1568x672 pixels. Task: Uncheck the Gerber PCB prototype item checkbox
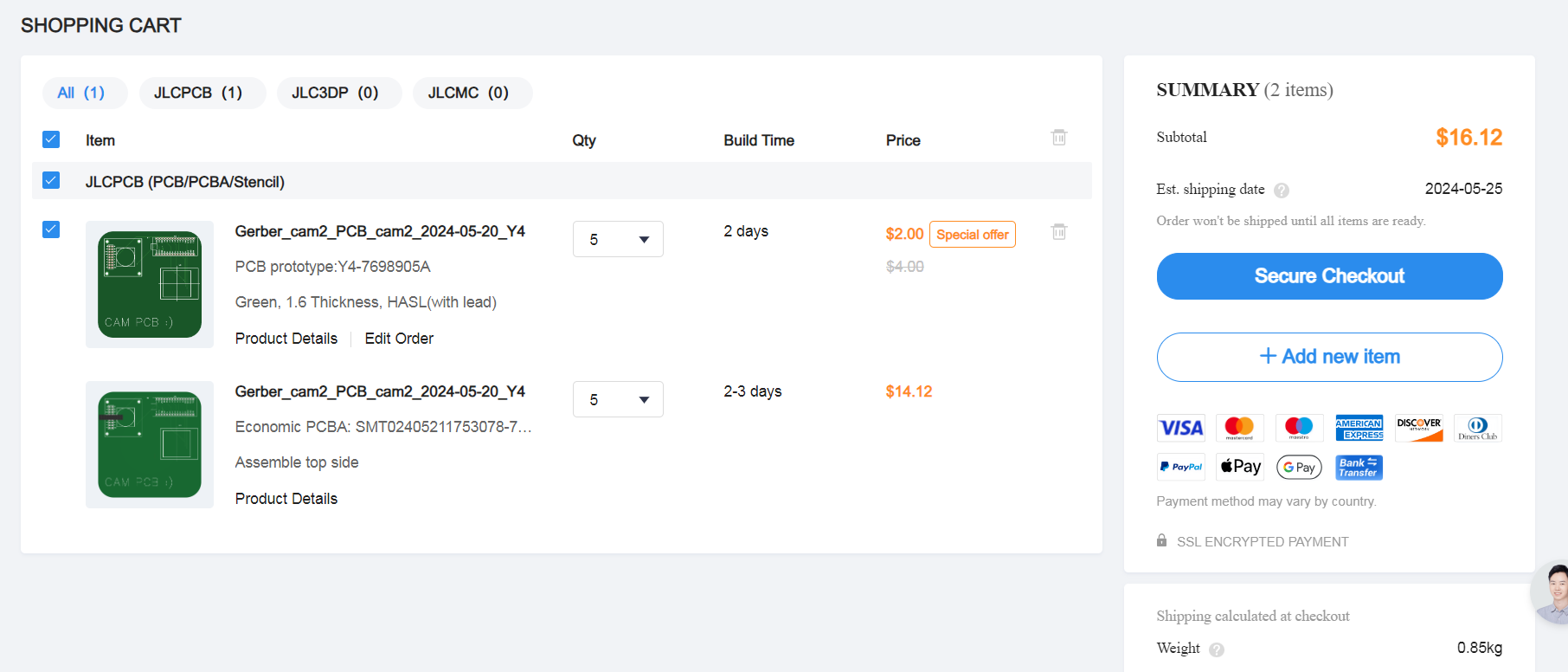[x=51, y=229]
